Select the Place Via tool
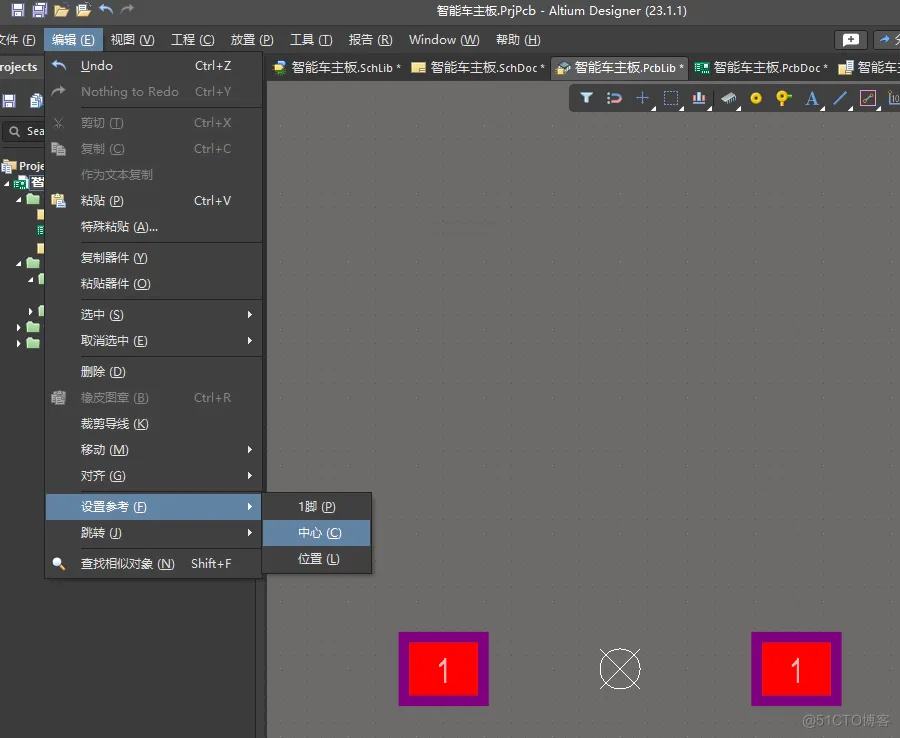900x738 pixels. coord(783,98)
